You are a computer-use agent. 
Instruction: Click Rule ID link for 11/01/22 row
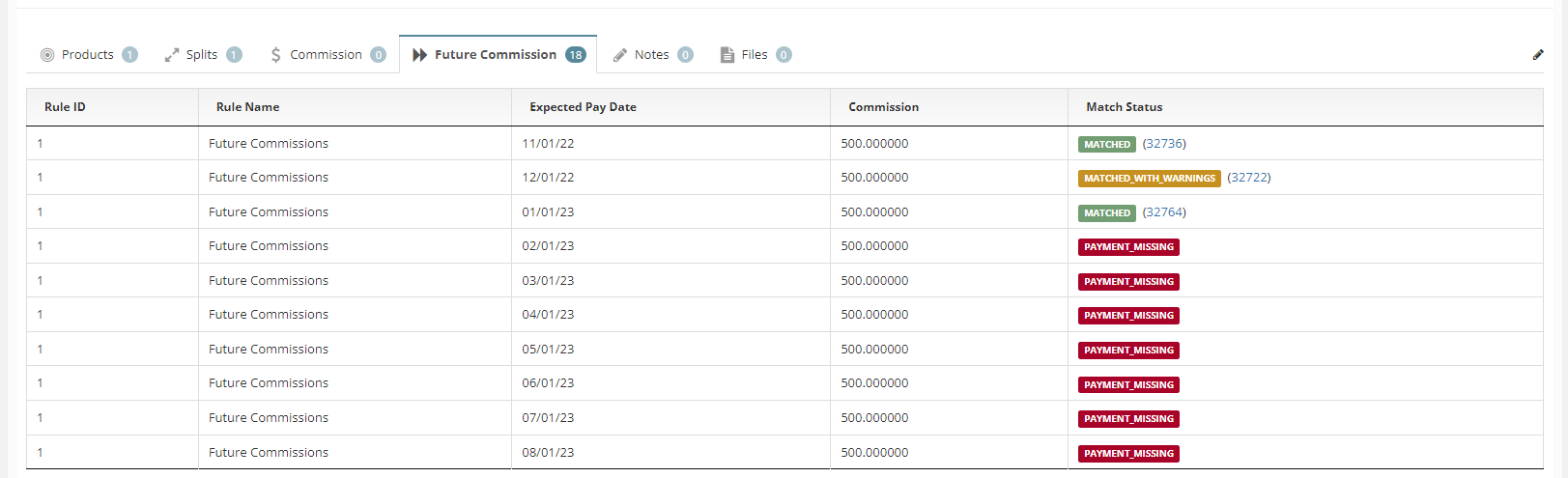[x=40, y=144]
